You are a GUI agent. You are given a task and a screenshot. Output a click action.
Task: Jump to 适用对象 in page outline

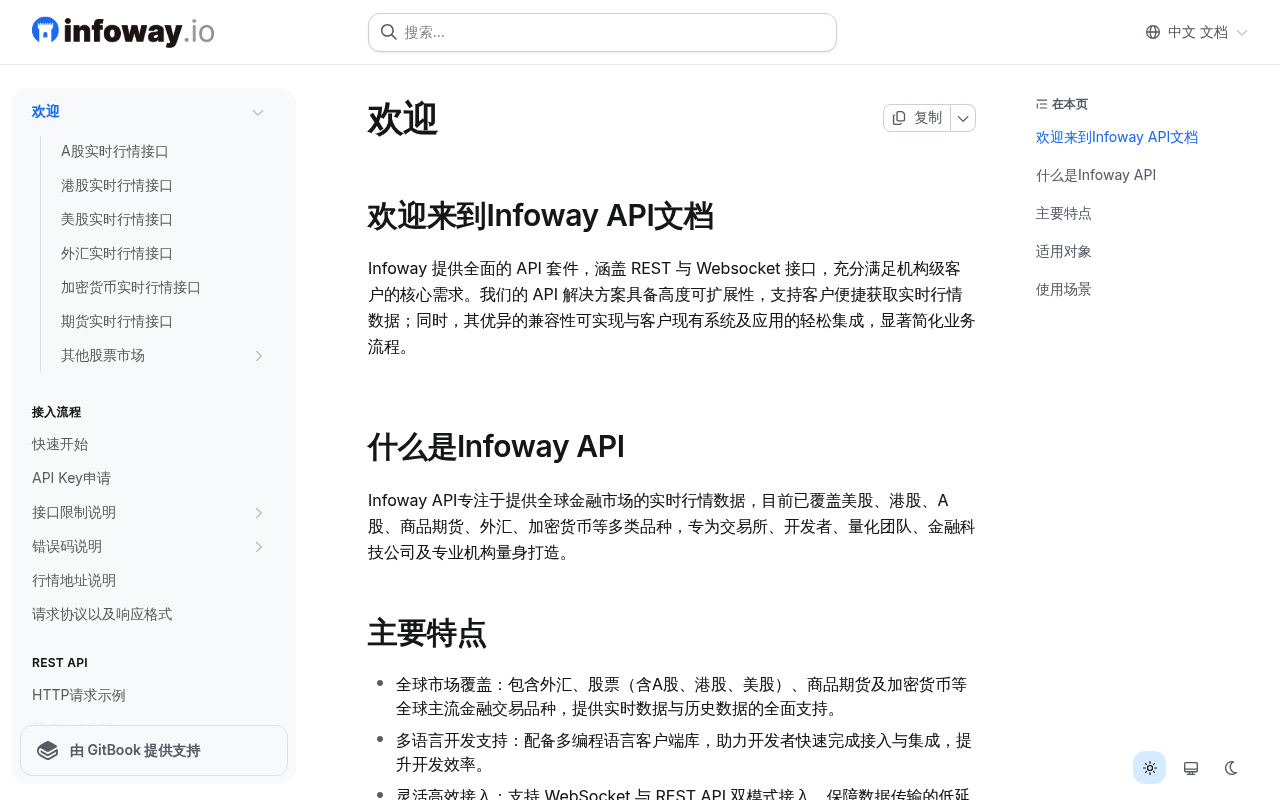[1064, 252]
